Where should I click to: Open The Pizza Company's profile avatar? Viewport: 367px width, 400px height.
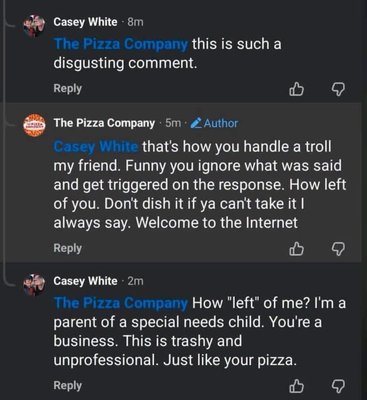(x=34, y=125)
